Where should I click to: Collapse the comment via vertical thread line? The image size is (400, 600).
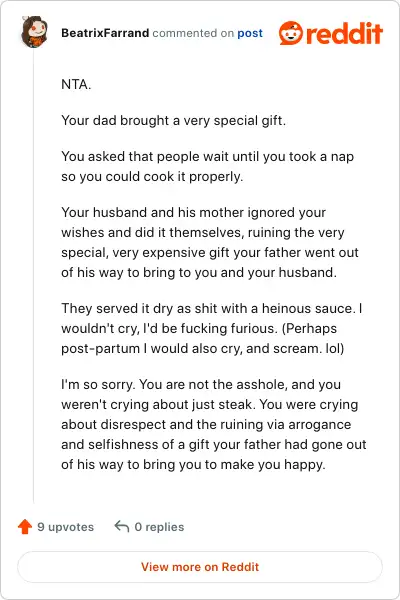(34, 276)
